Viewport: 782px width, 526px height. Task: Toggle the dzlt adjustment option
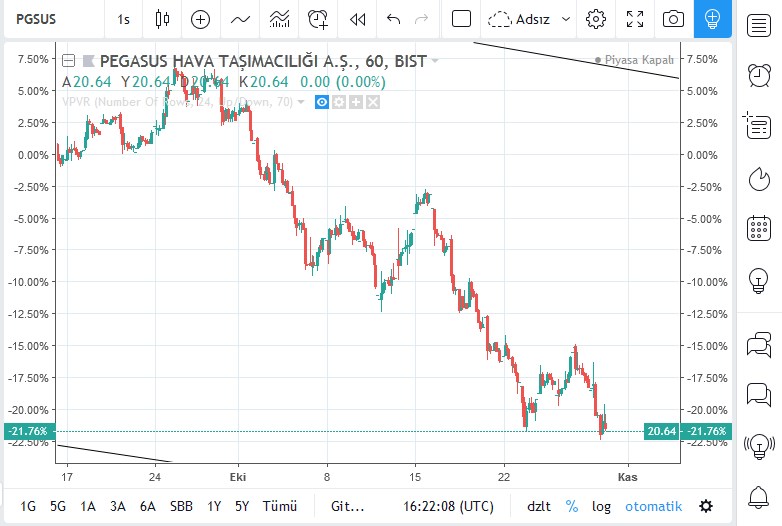click(539, 507)
